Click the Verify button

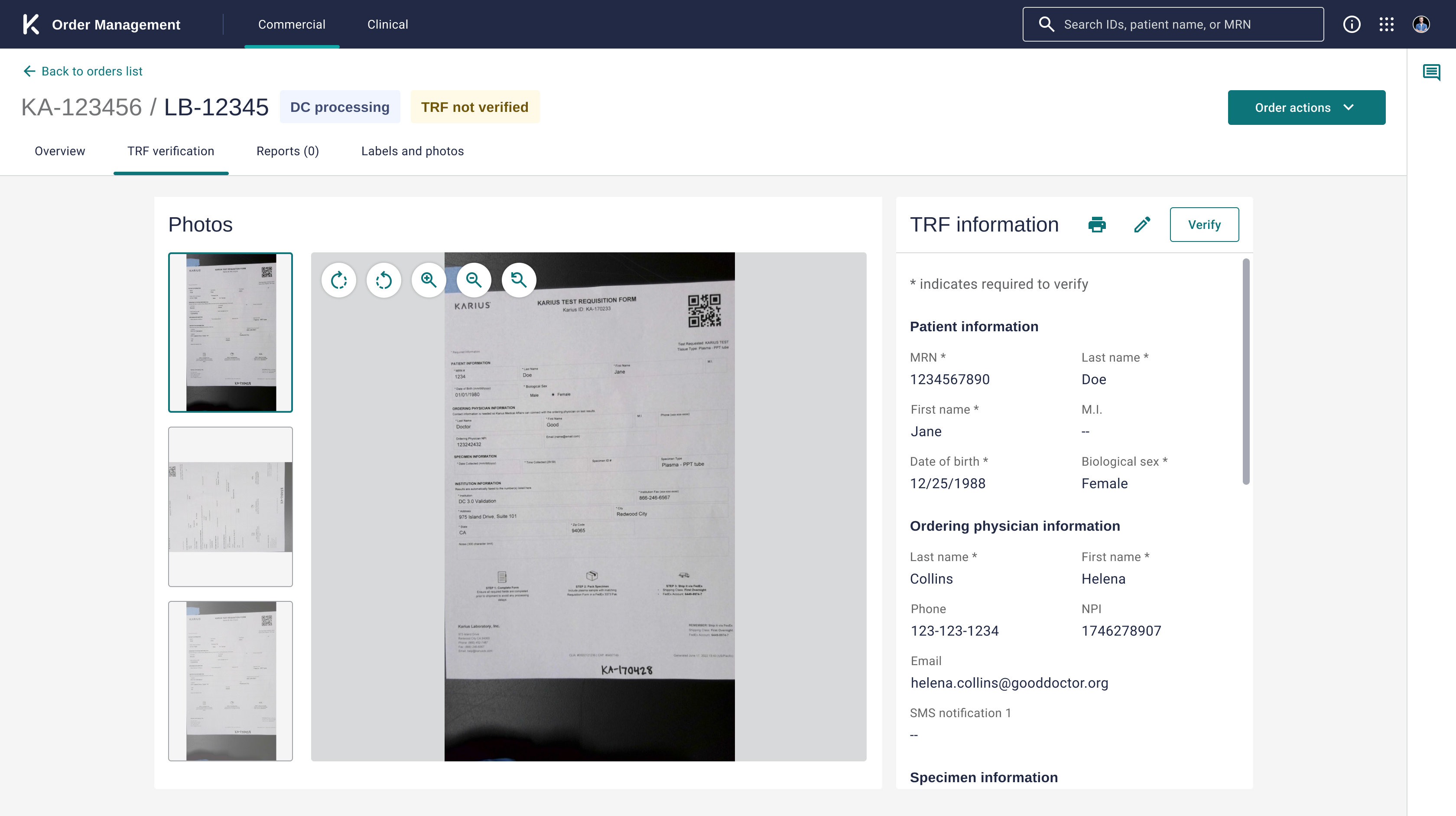pos(1204,225)
